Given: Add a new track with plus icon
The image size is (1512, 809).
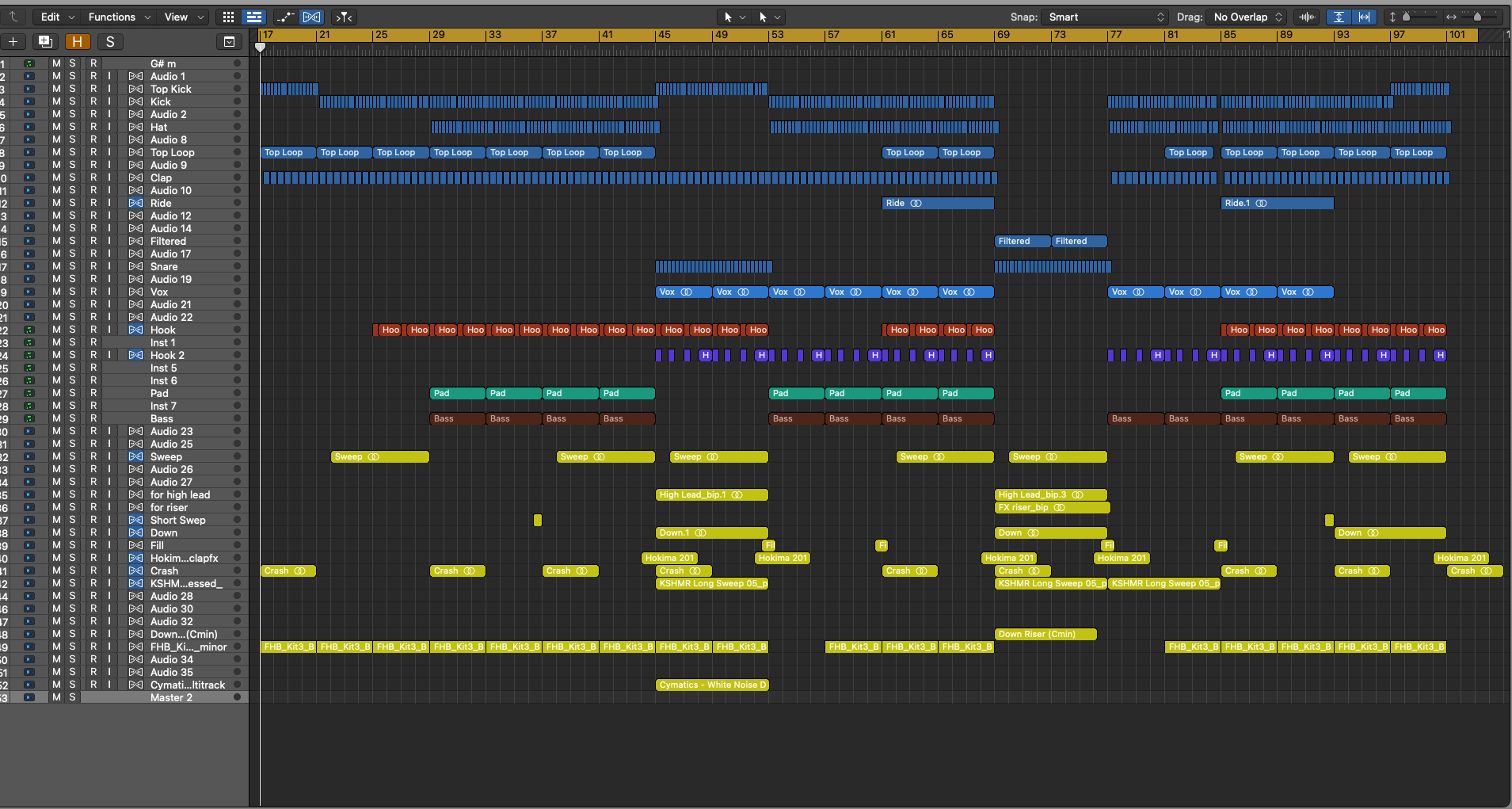Looking at the screenshot, I should [13, 42].
